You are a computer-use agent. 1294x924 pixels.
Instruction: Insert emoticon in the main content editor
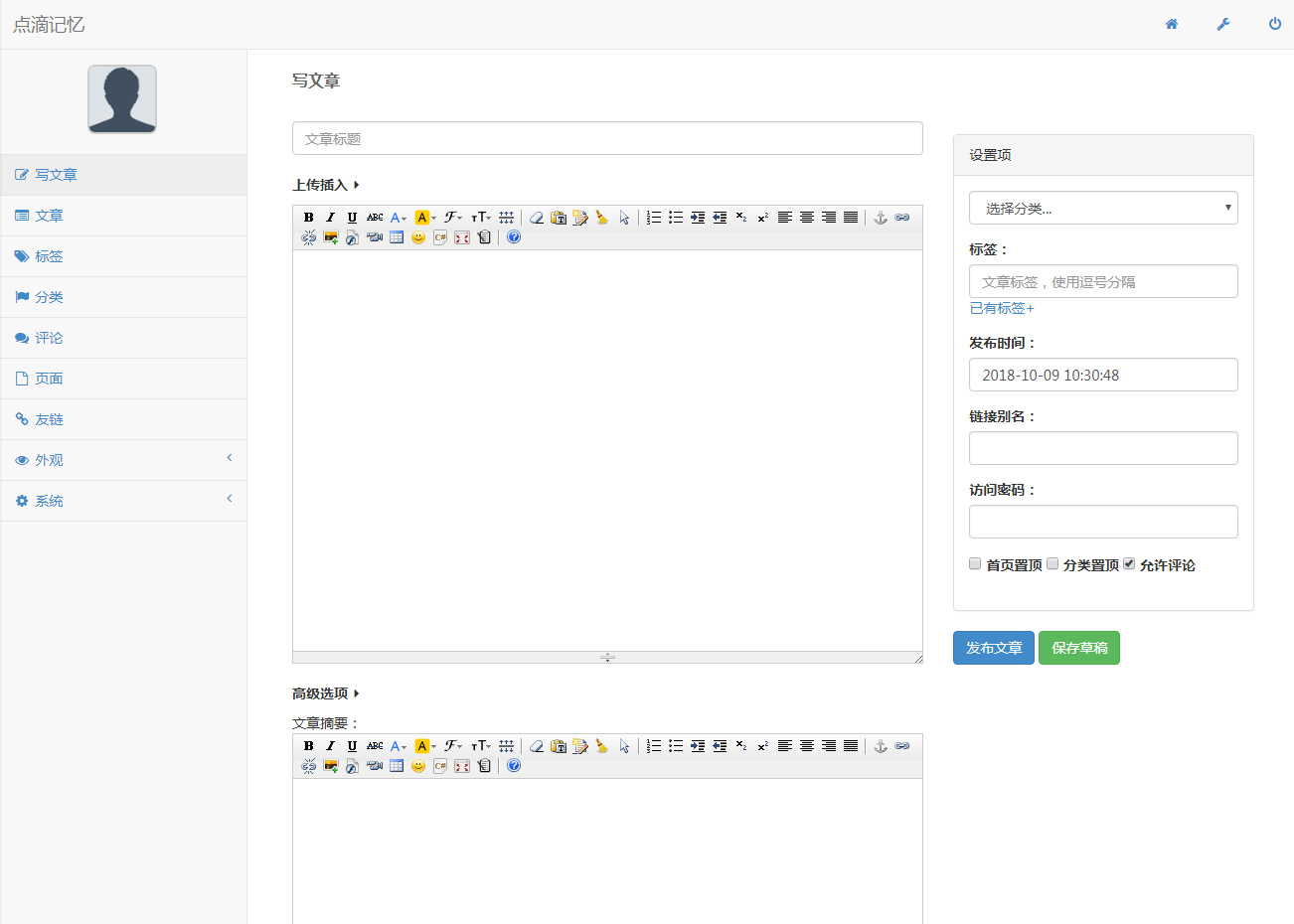tap(418, 237)
